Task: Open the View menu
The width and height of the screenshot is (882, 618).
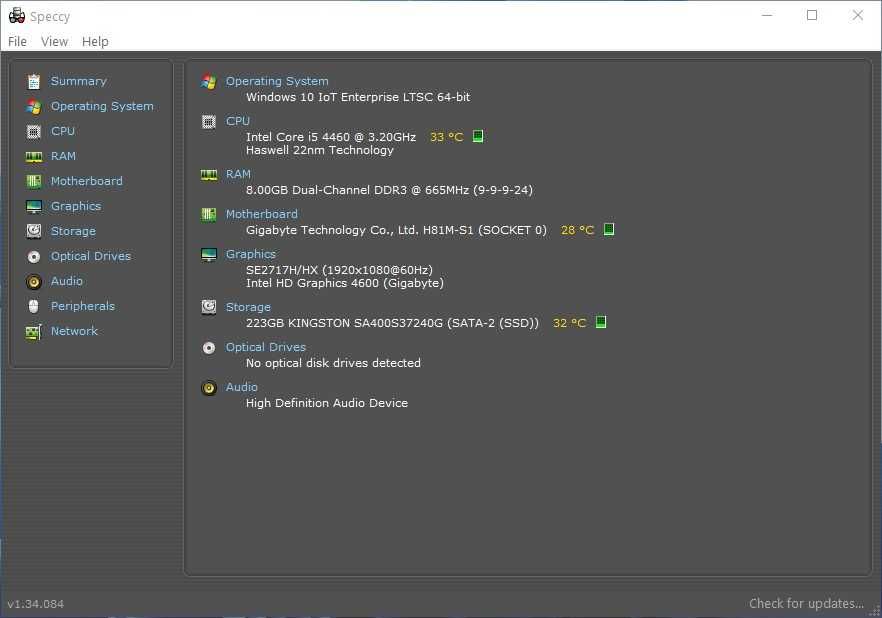Action: tap(55, 42)
